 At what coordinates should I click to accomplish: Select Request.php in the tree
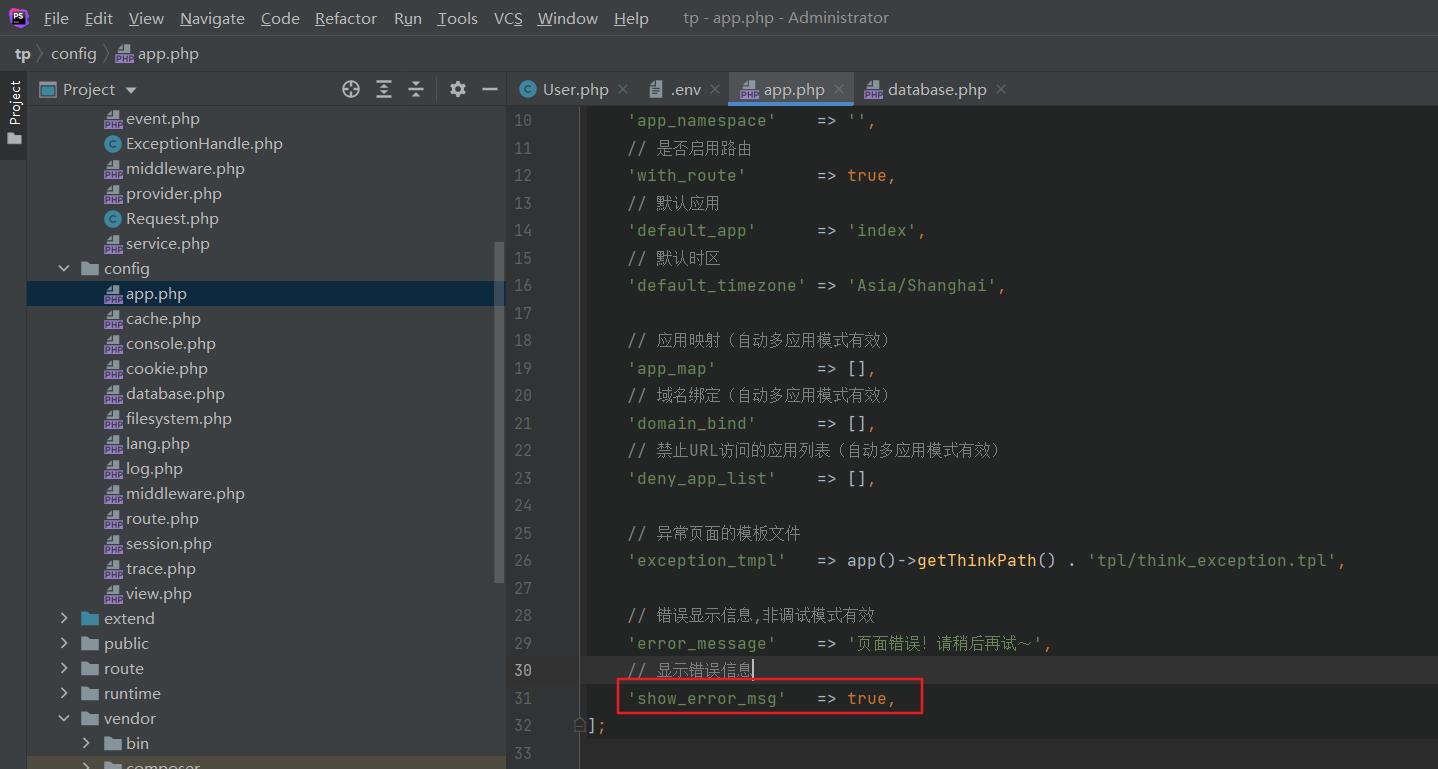(x=172, y=219)
